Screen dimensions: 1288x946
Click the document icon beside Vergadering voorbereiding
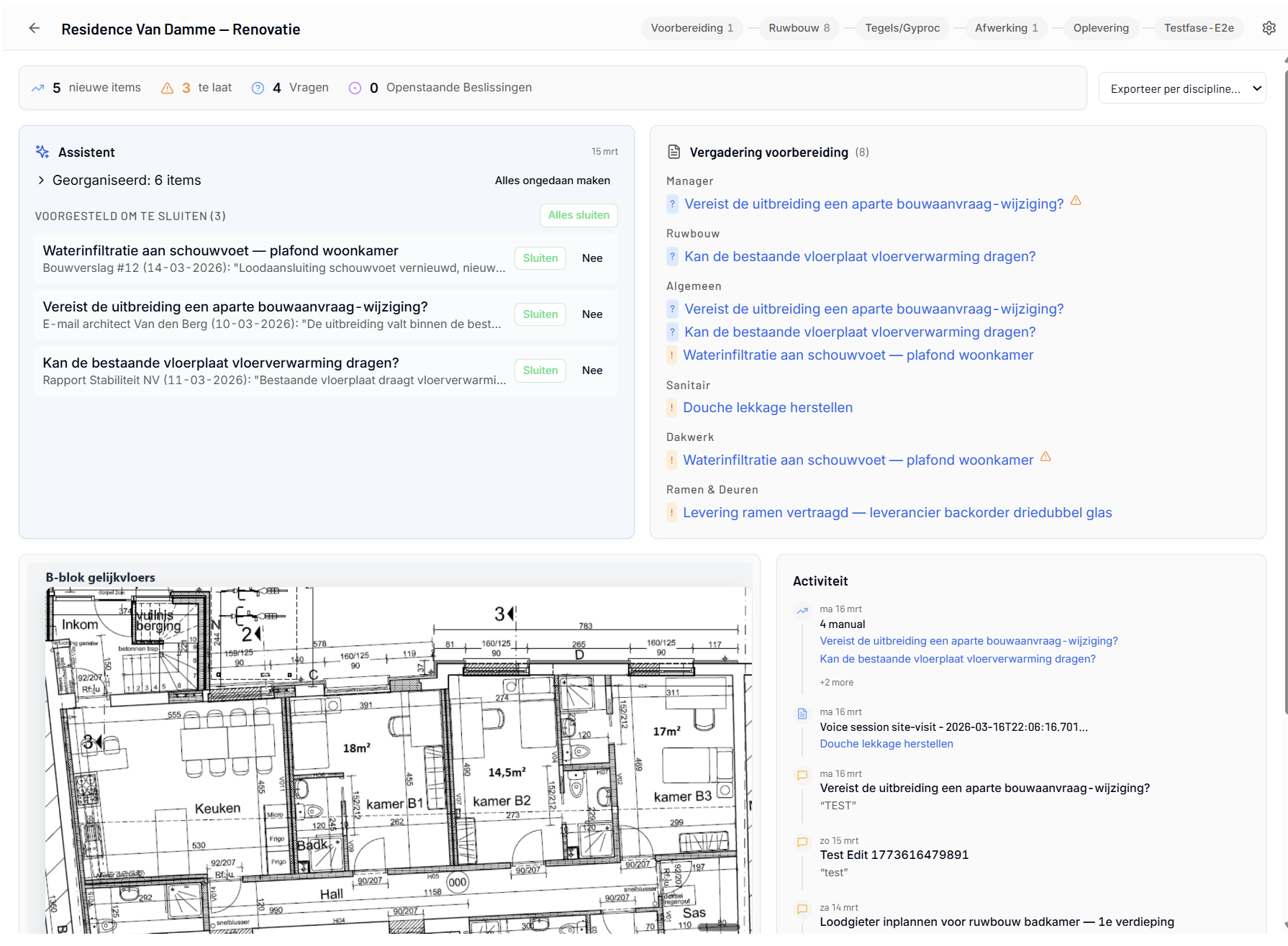[674, 152]
